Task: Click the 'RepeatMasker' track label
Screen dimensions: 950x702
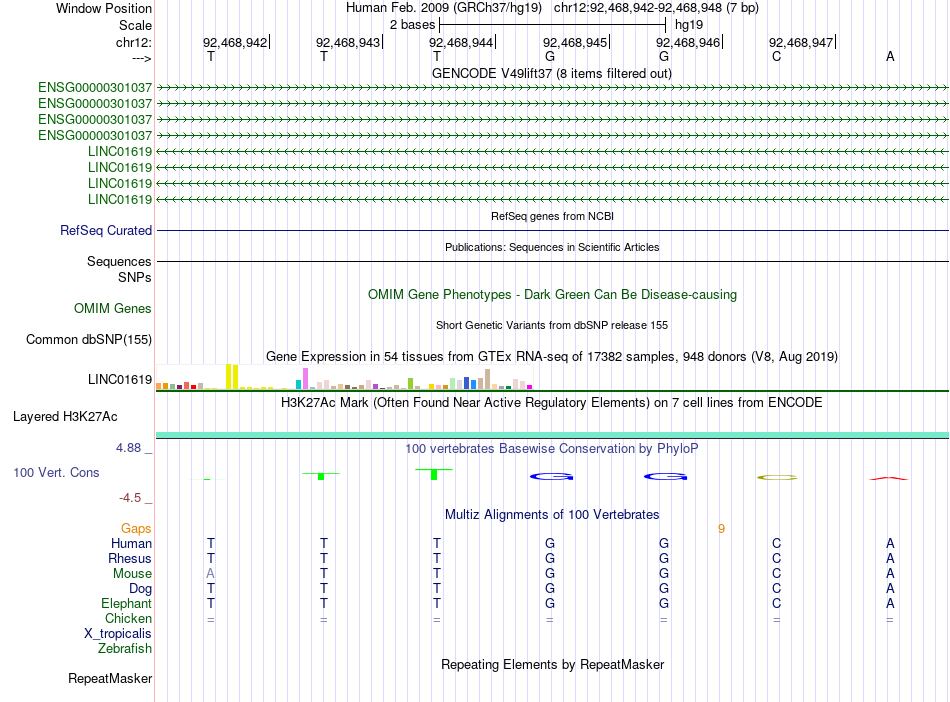Action: click(110, 678)
